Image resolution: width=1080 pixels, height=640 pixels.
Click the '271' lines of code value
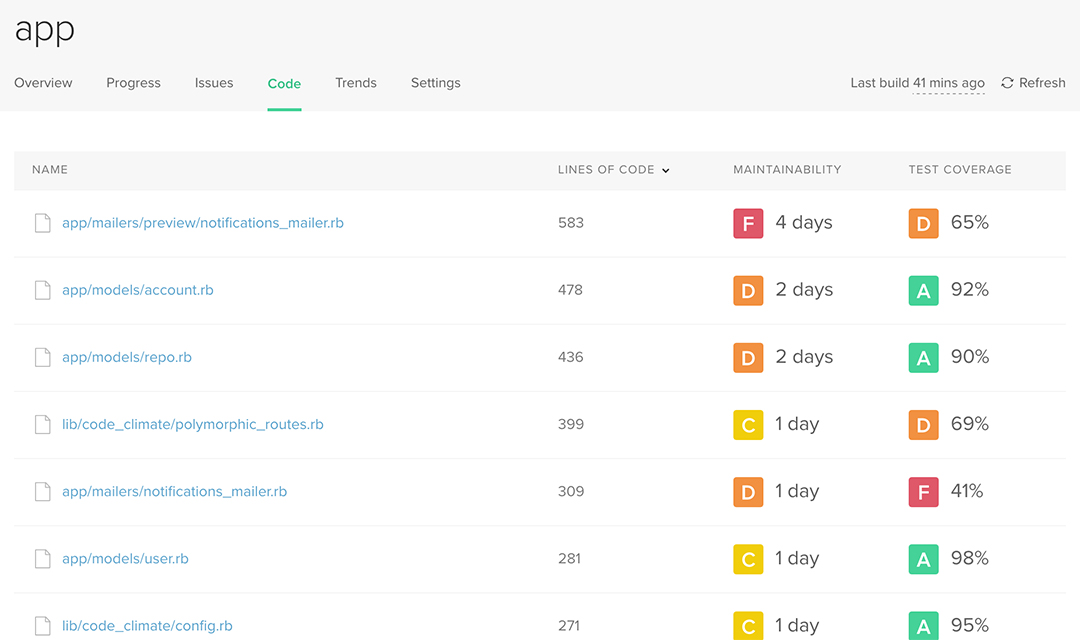(569, 626)
